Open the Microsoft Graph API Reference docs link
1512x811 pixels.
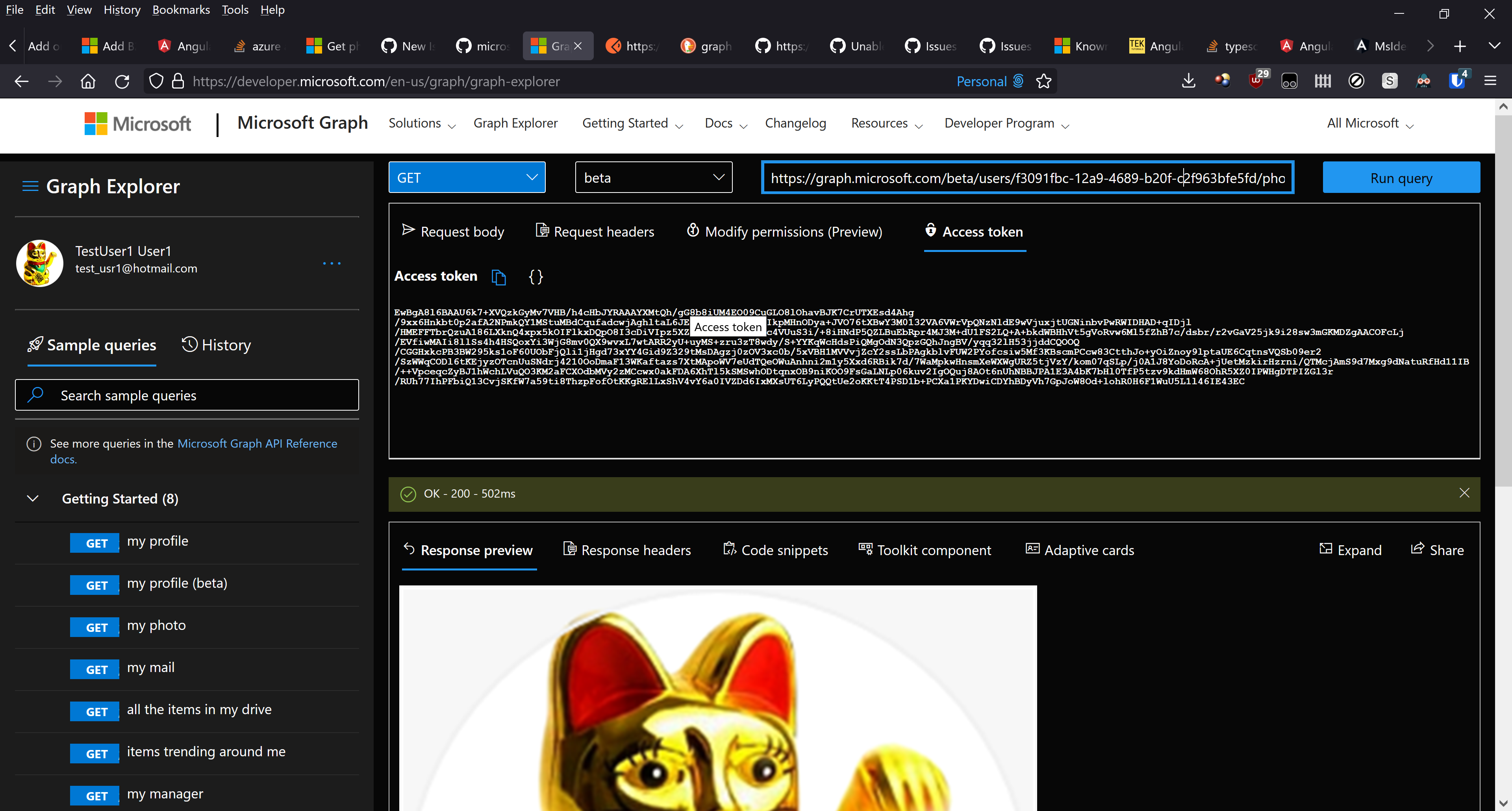(x=257, y=444)
